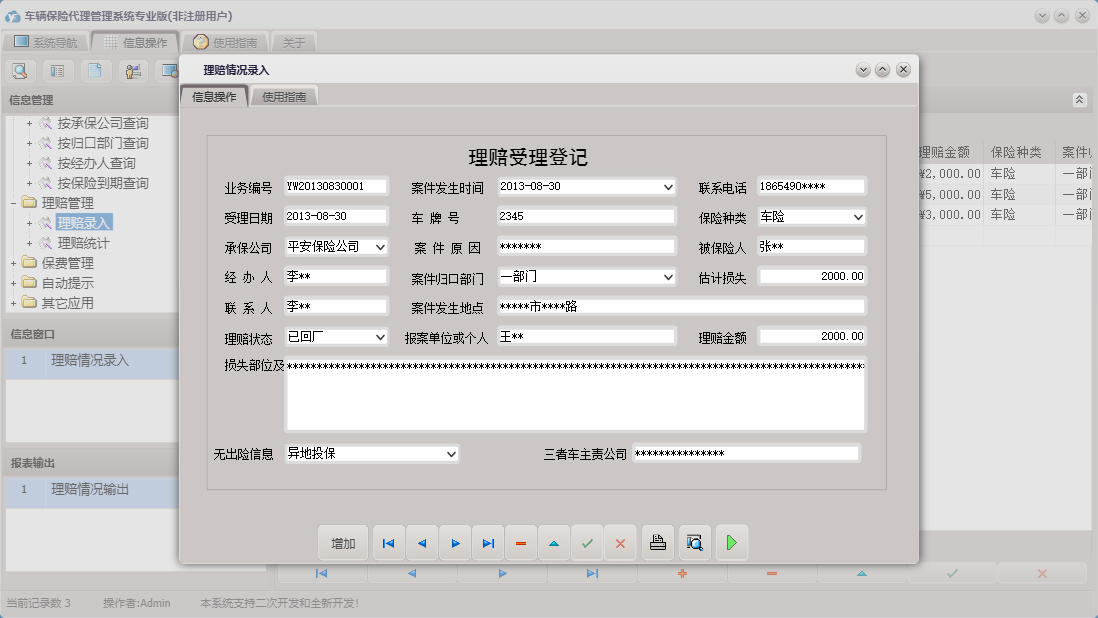Cancel the edit with the red X icon
The height and width of the screenshot is (618, 1098).
pyautogui.click(x=620, y=543)
